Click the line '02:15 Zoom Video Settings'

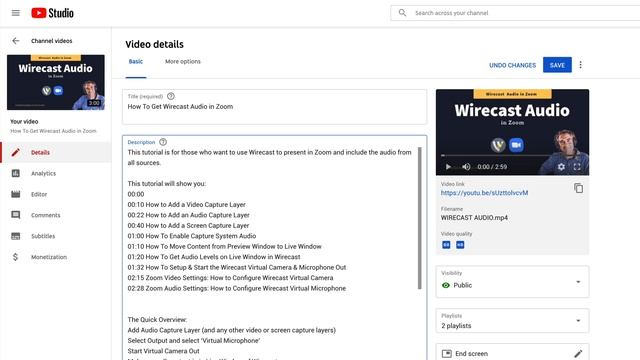click(230, 278)
